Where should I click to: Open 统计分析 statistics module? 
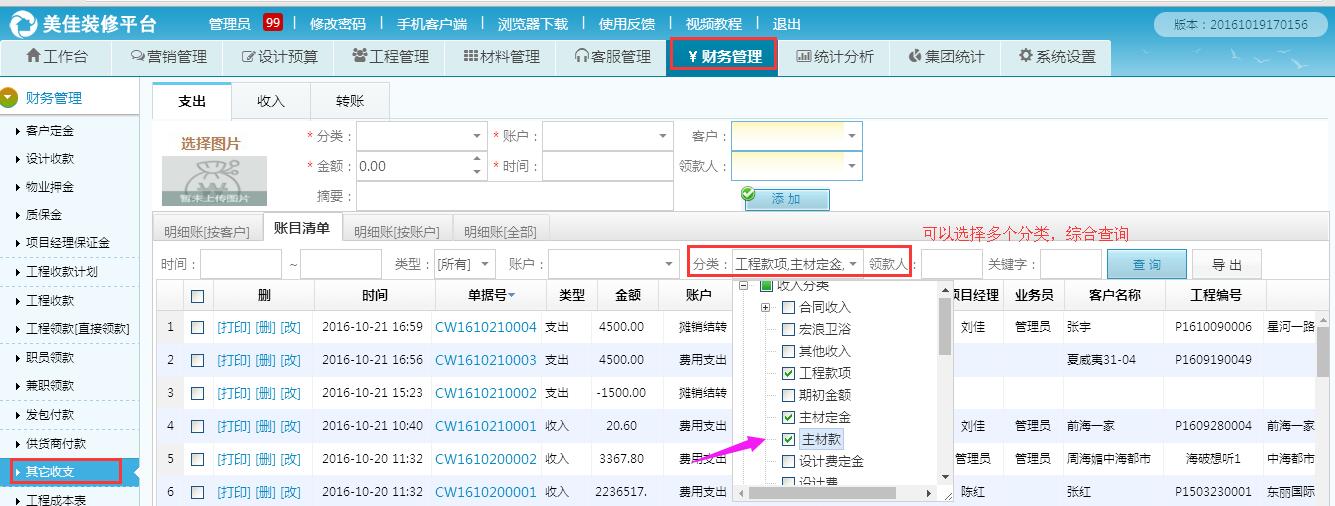coord(834,57)
